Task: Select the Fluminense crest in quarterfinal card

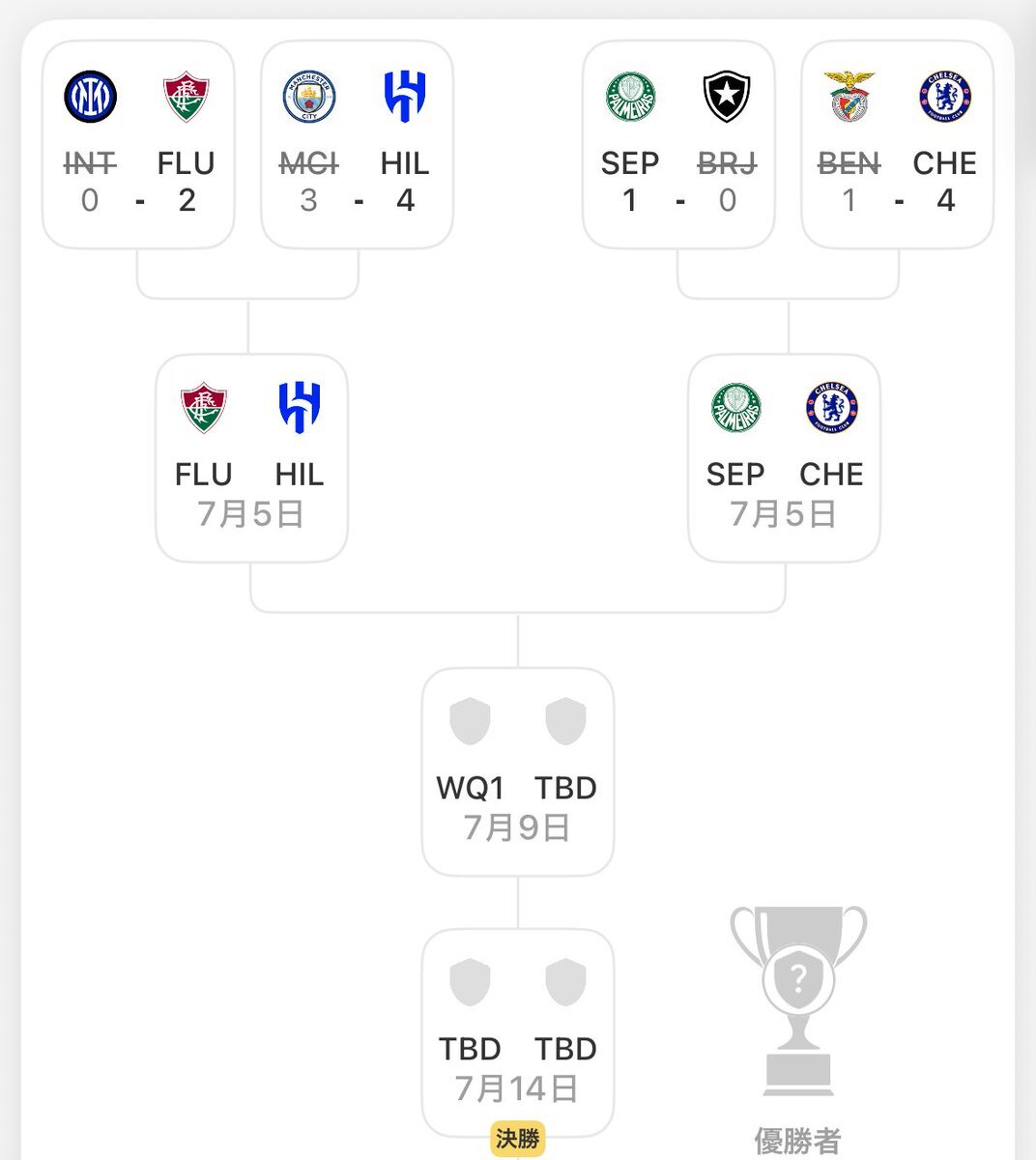Action: click(x=204, y=408)
